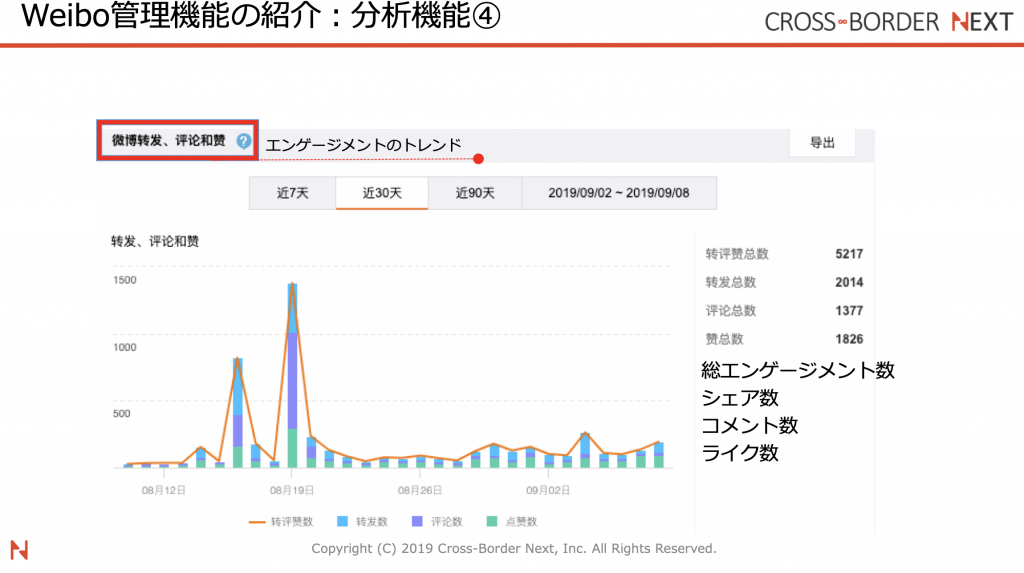The width and height of the screenshot is (1024, 573).
Task: Click the red N logo in footer corner
Action: coord(19,549)
